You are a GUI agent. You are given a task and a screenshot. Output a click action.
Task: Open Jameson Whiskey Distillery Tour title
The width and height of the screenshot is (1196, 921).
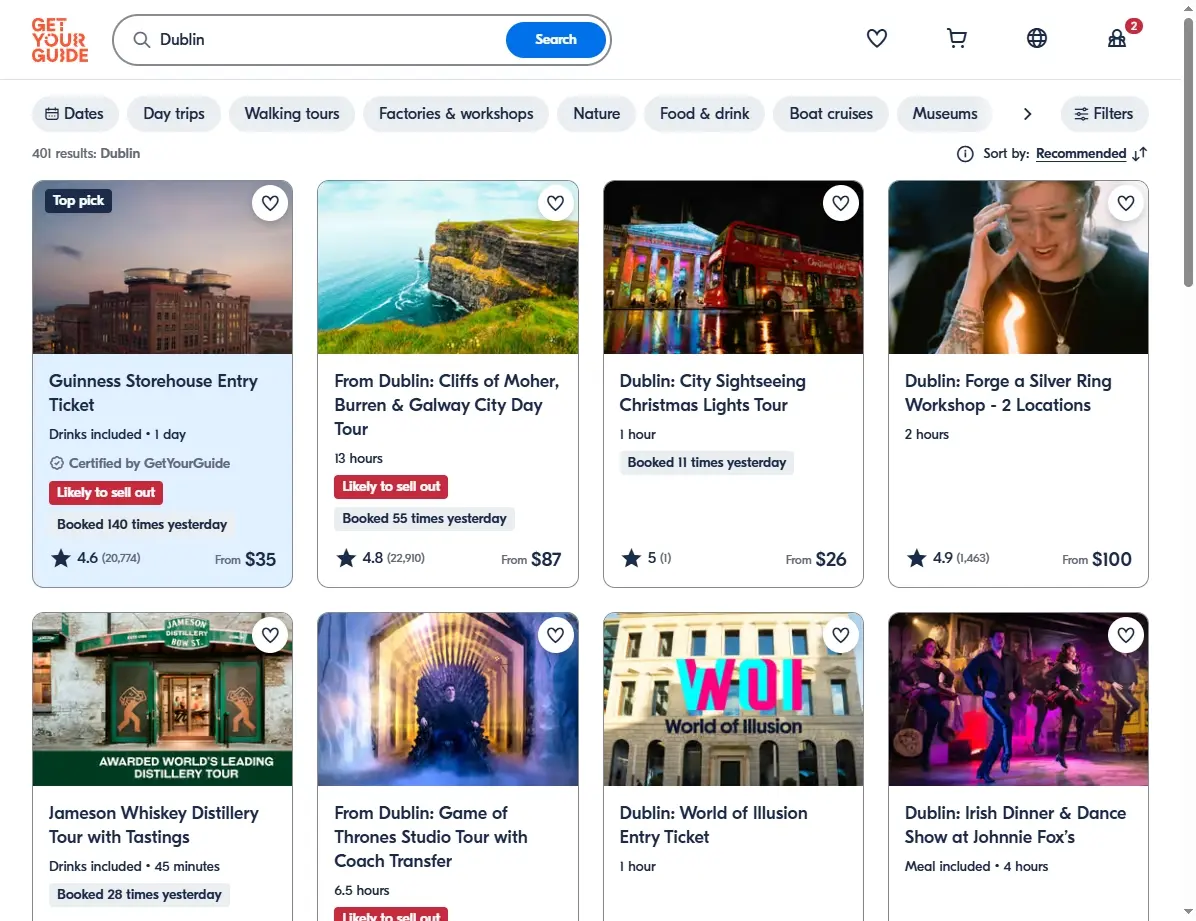point(153,825)
